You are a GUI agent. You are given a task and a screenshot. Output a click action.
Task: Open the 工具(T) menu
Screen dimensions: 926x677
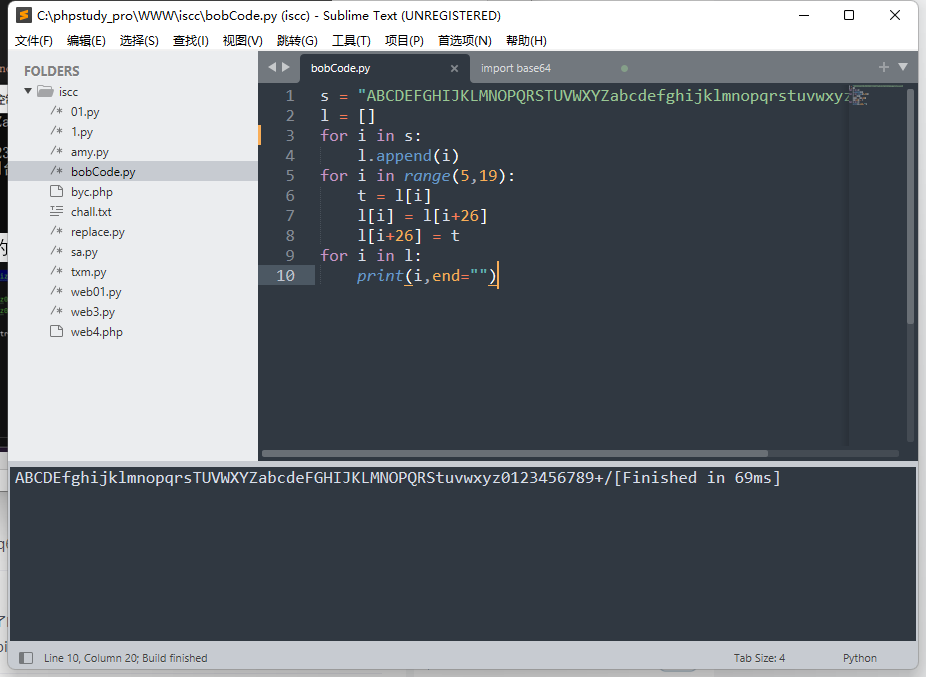point(351,41)
